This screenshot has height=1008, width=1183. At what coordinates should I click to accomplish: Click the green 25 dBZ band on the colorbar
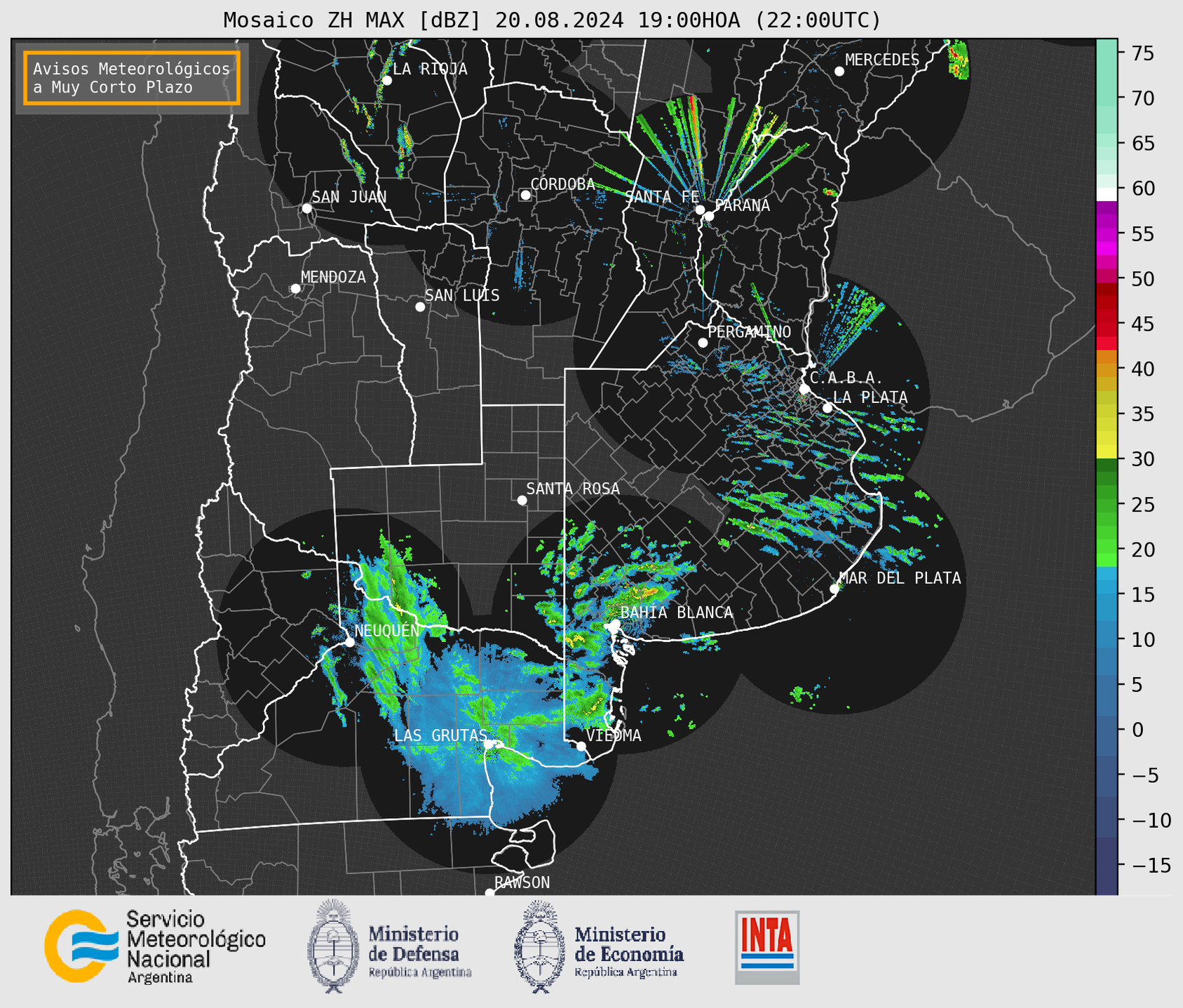pyautogui.click(x=1107, y=504)
